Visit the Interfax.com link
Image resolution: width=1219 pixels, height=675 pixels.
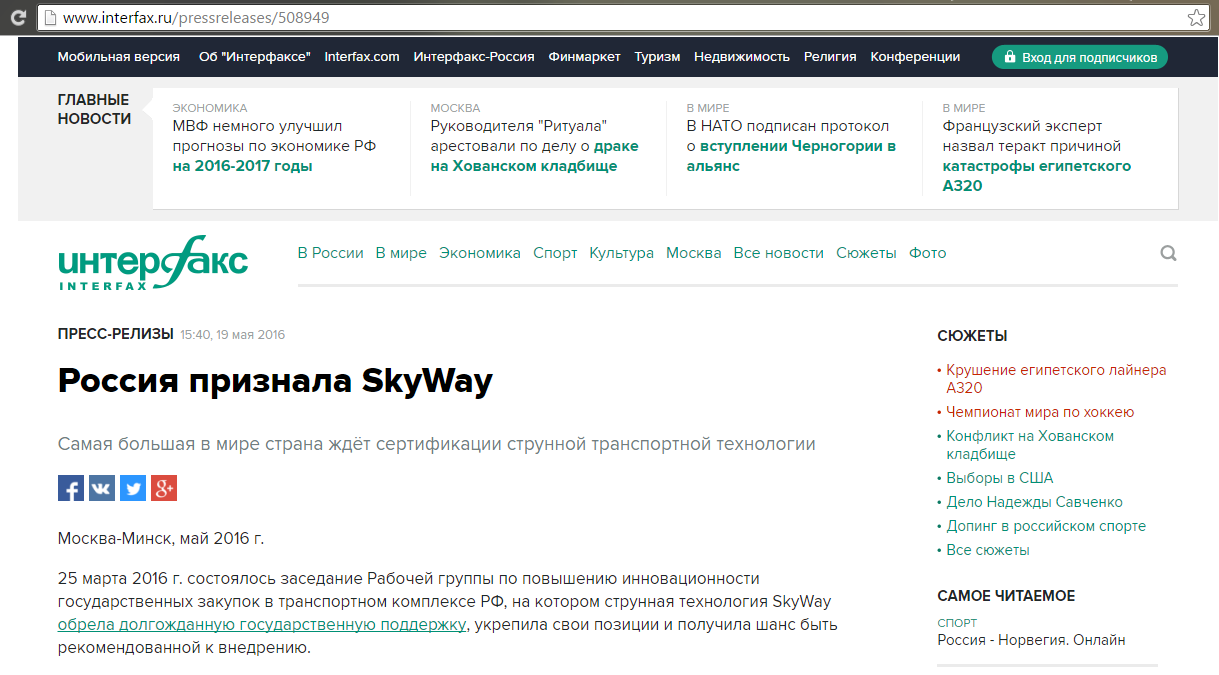tap(362, 57)
